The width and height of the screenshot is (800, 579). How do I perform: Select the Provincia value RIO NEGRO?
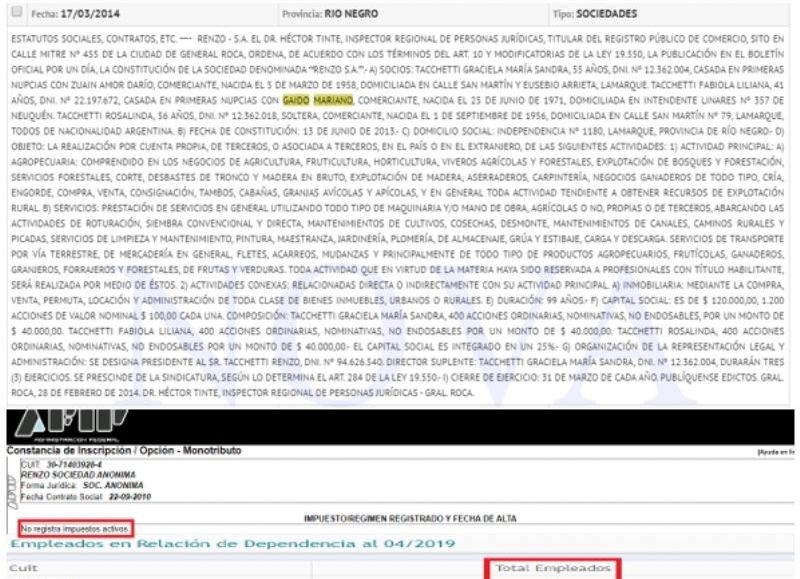click(351, 14)
